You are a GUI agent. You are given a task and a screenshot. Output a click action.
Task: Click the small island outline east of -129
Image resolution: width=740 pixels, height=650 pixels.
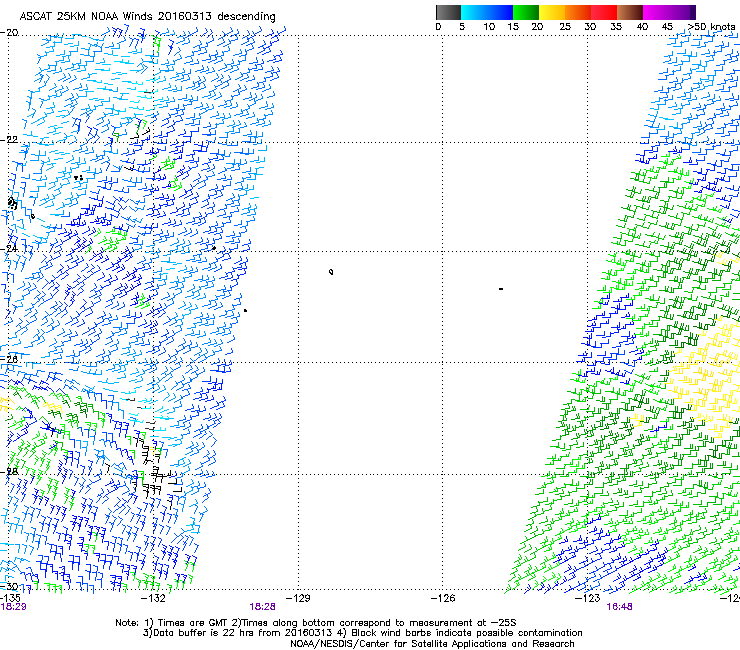click(331, 271)
